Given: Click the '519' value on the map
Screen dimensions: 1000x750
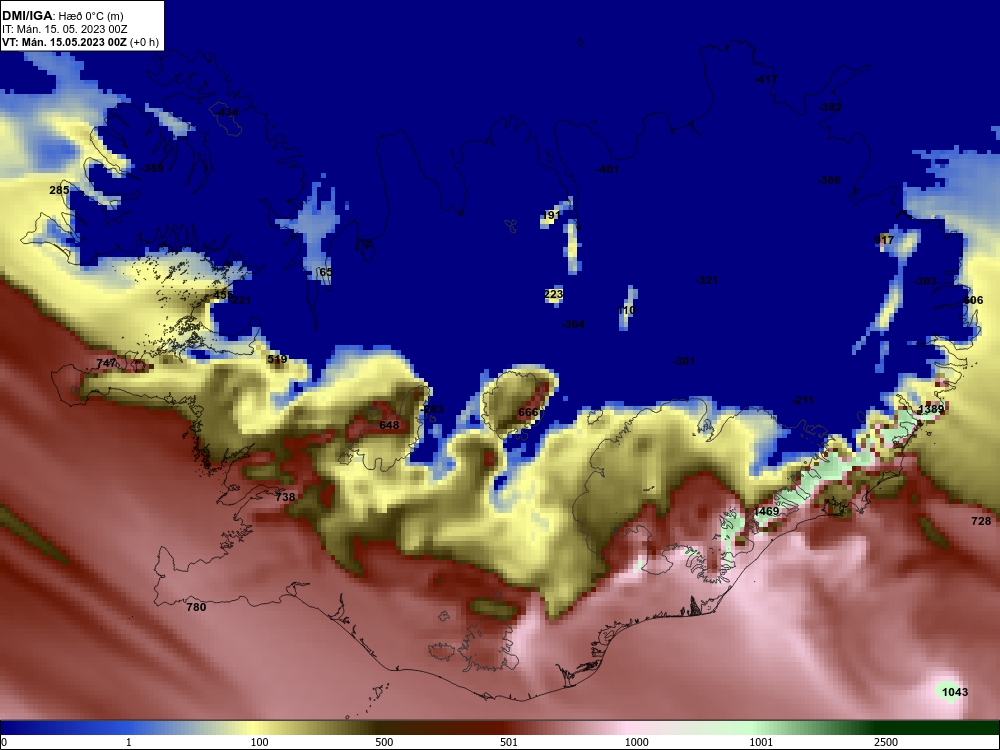Looking at the screenshot, I should coord(277,360).
